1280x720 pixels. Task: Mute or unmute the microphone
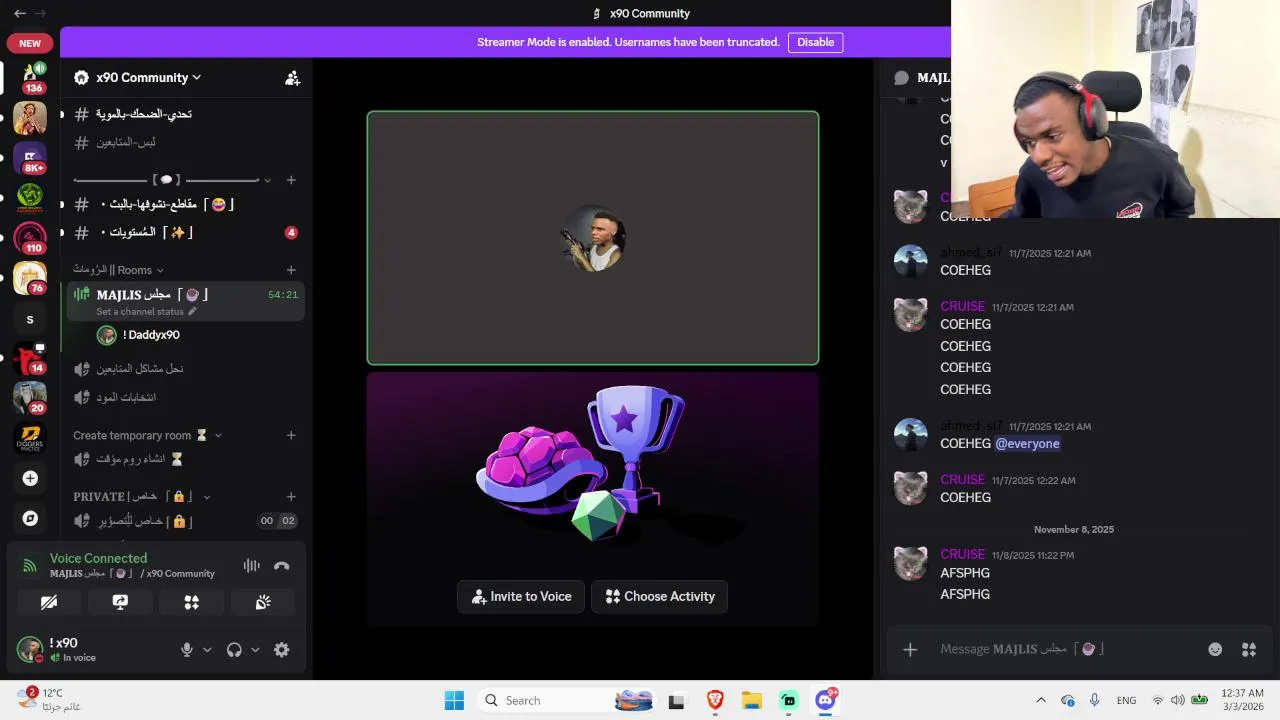[186, 650]
